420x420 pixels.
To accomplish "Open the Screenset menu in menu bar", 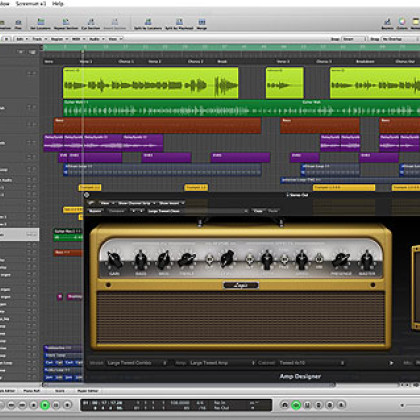I will pos(31,4).
